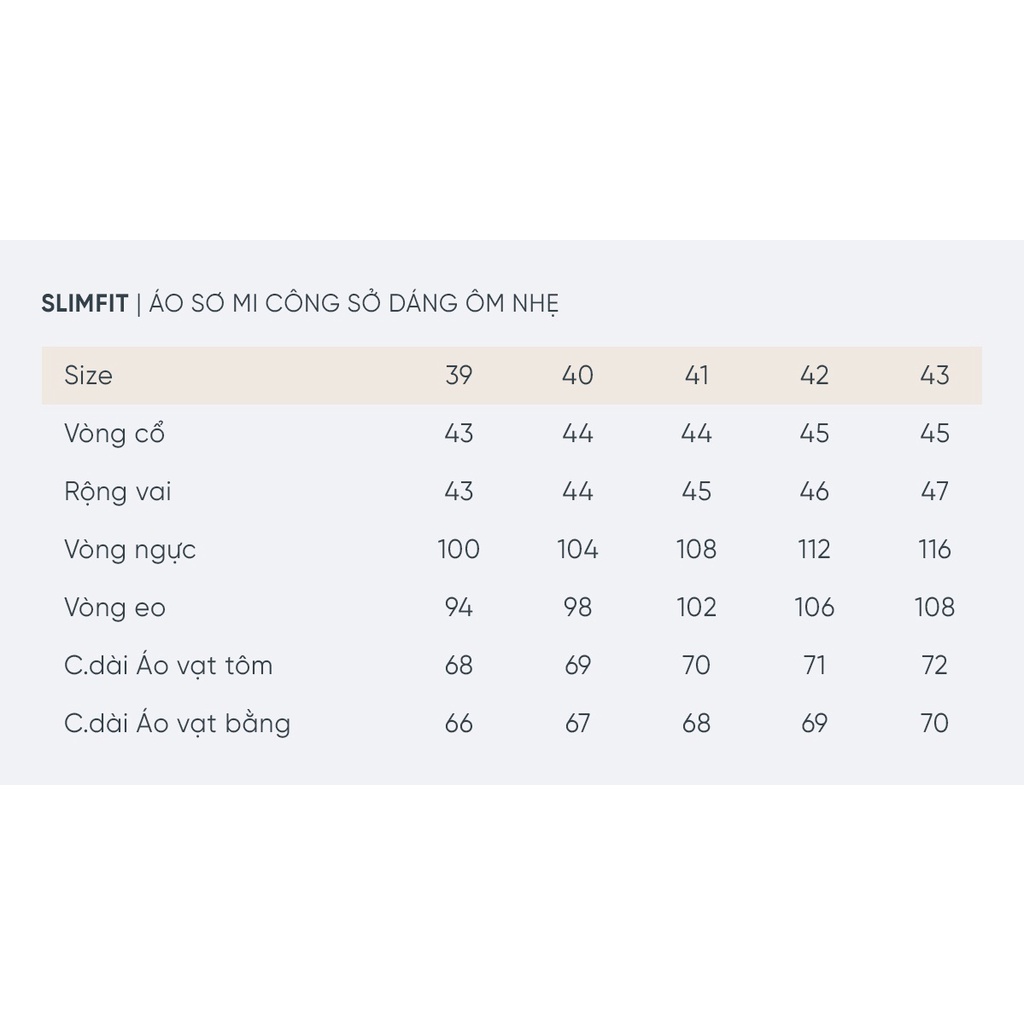Image resolution: width=1024 pixels, height=1024 pixels.
Task: Select size 42 column header
Action: pos(815,376)
